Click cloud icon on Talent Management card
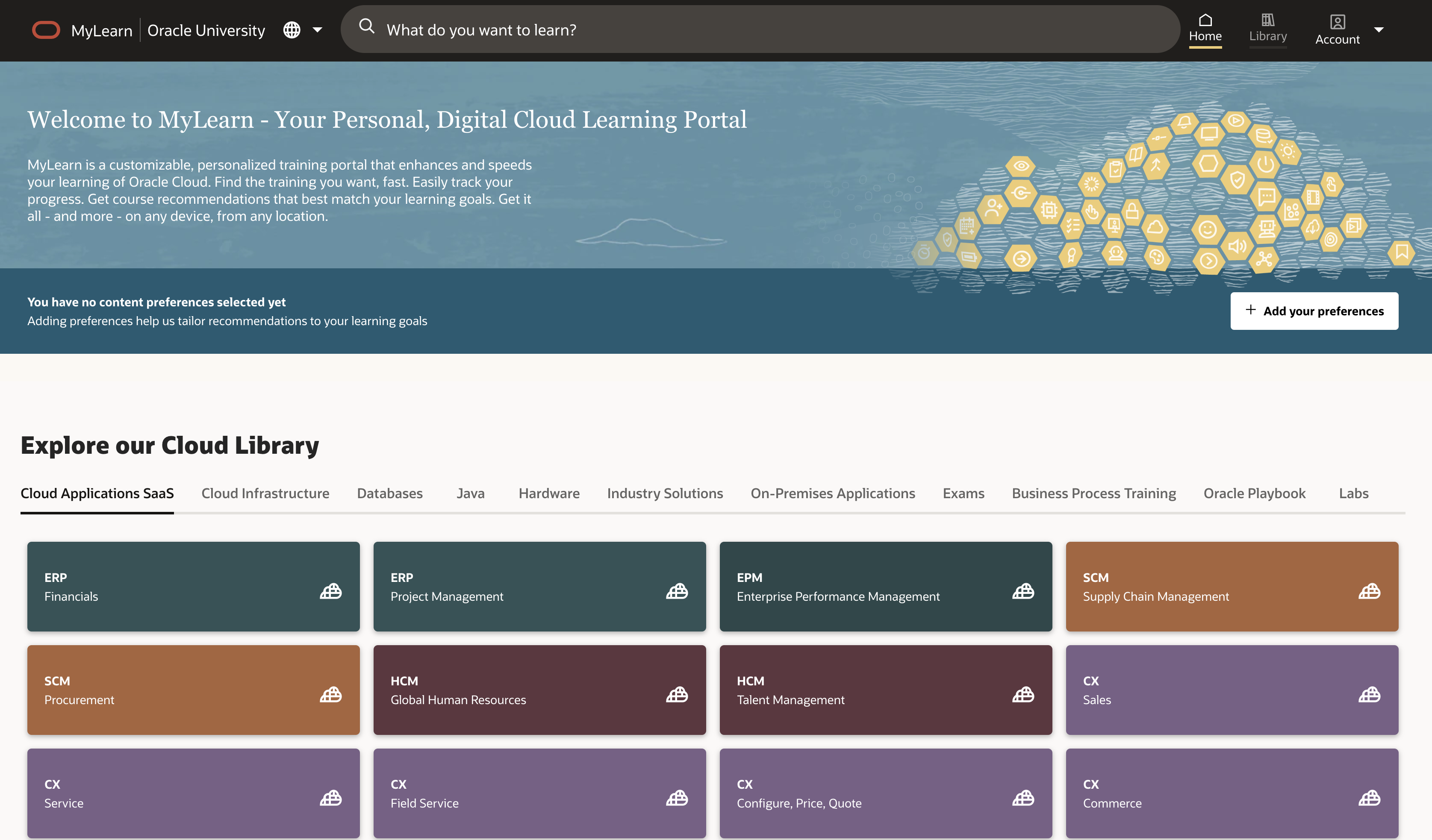This screenshot has width=1432, height=840. click(x=1023, y=694)
